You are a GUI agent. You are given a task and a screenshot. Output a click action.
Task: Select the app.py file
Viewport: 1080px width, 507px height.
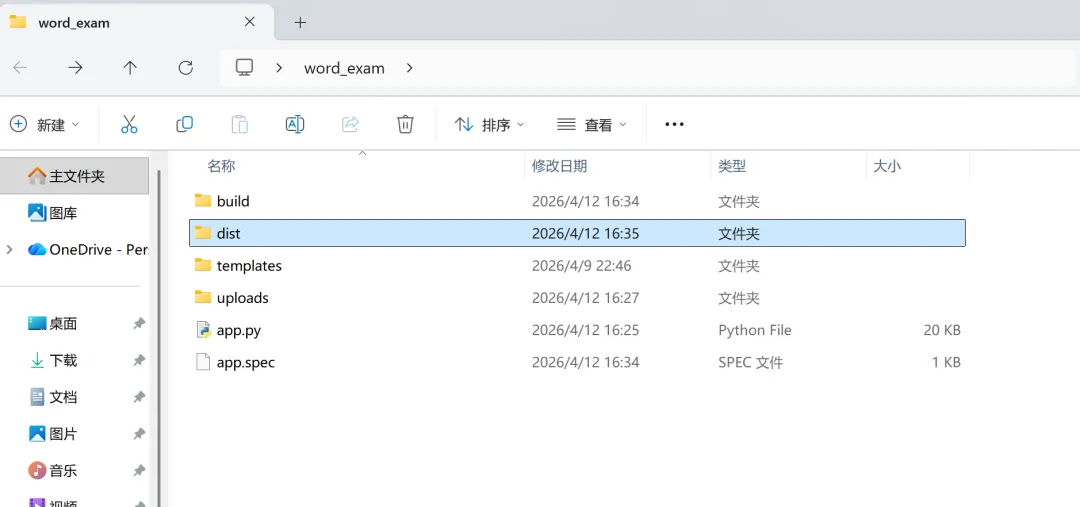click(577, 330)
